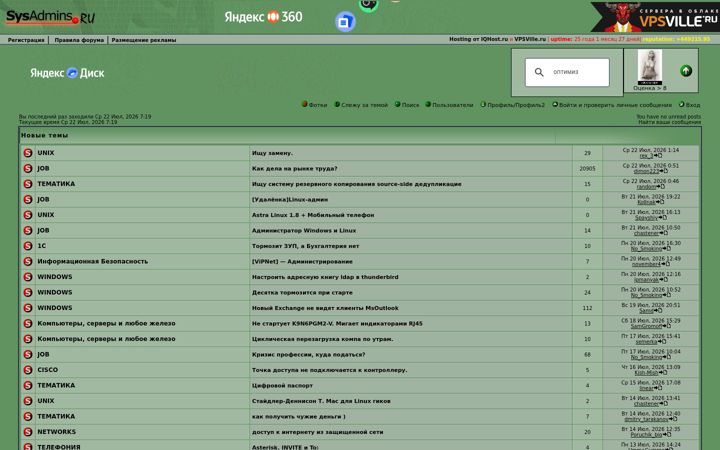Open latest post icon next to november4
Screen dimensions: 720x450
pos(665,264)
